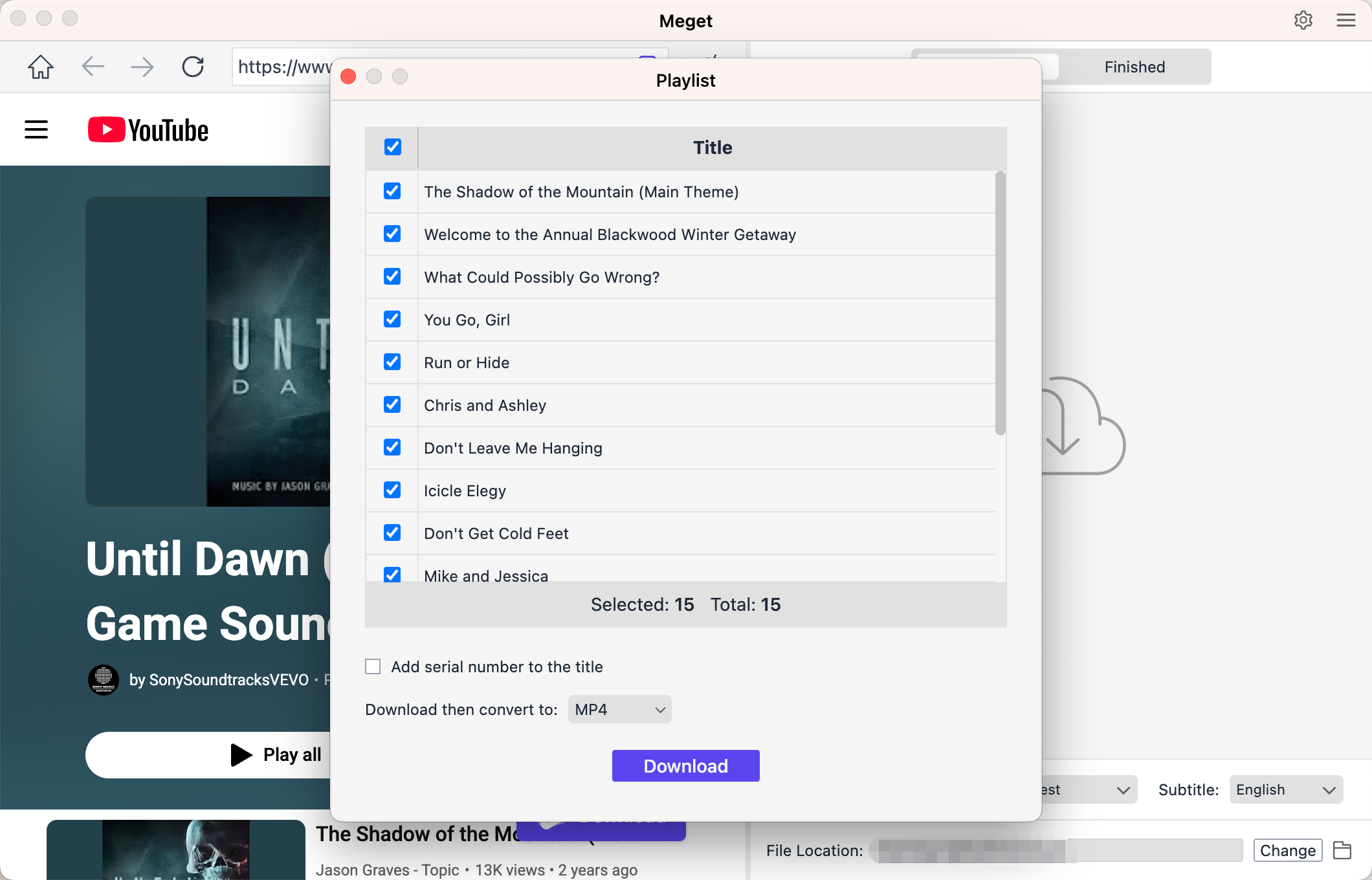Navigate forward with the right arrow

point(142,67)
